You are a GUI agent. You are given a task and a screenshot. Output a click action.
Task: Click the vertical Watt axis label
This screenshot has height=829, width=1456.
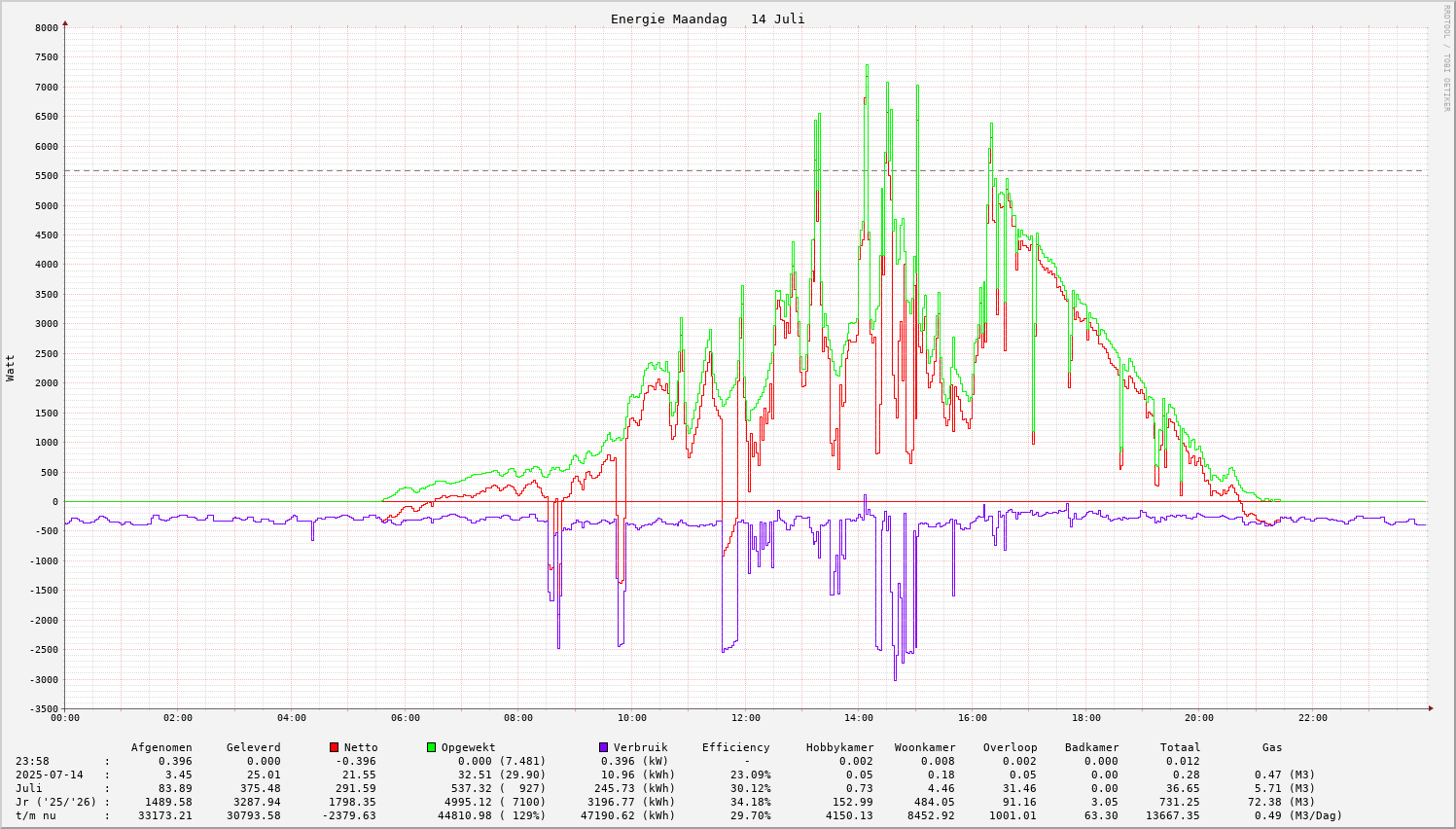(11, 368)
